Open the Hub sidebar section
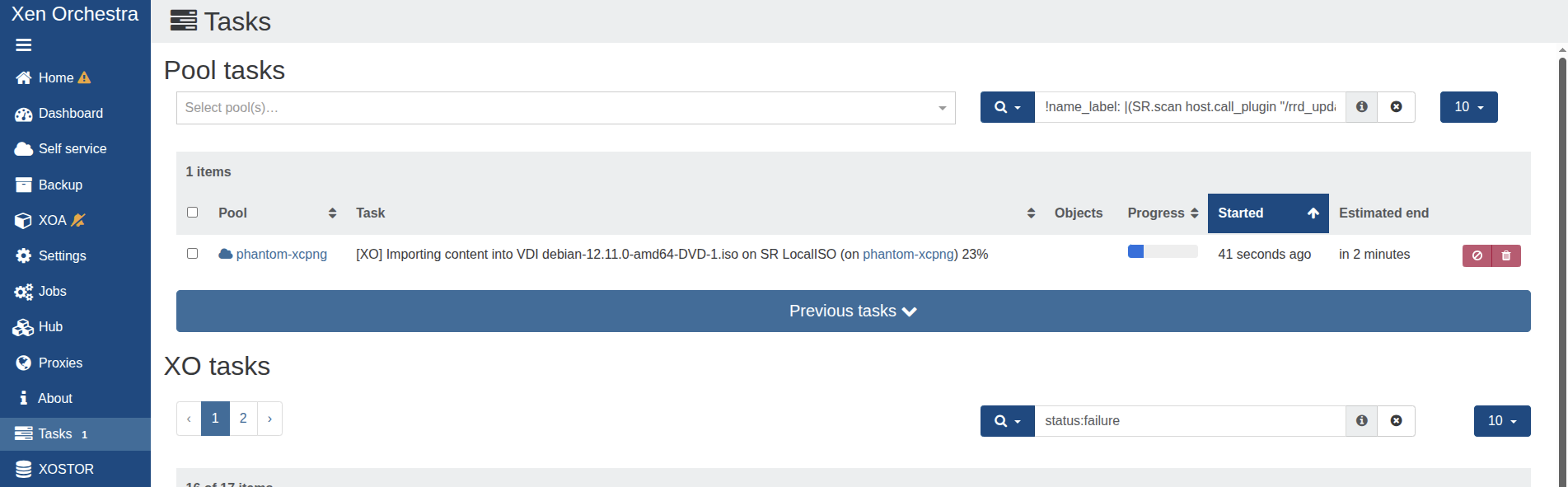The width and height of the screenshot is (1568, 487). [49, 327]
